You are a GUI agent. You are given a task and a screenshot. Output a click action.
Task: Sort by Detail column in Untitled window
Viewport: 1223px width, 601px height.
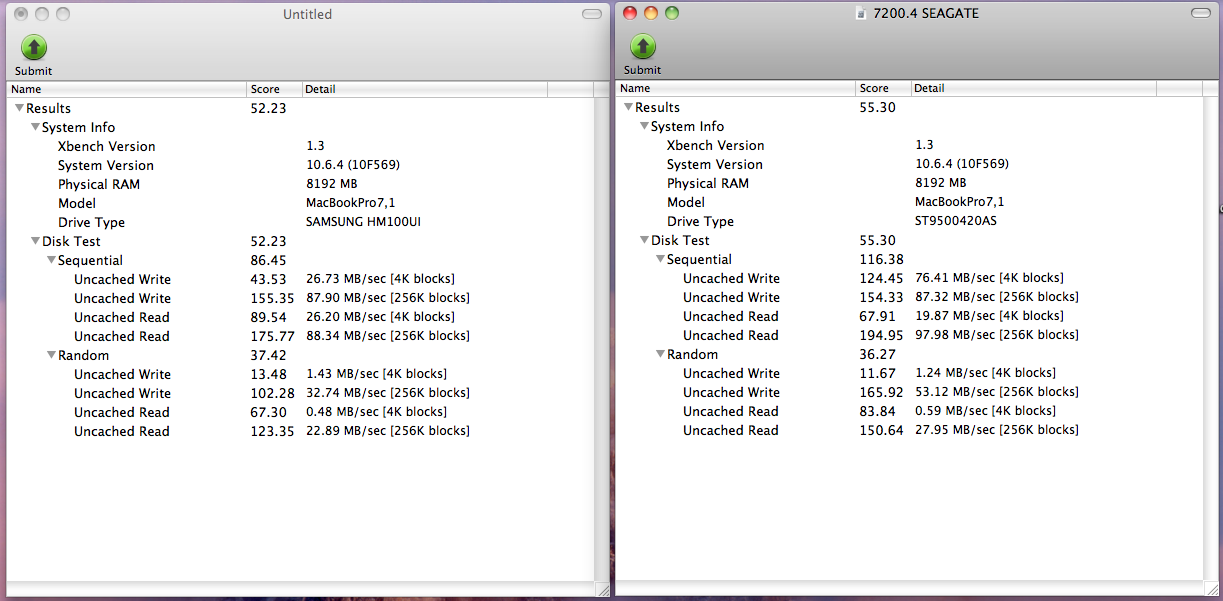[x=425, y=89]
